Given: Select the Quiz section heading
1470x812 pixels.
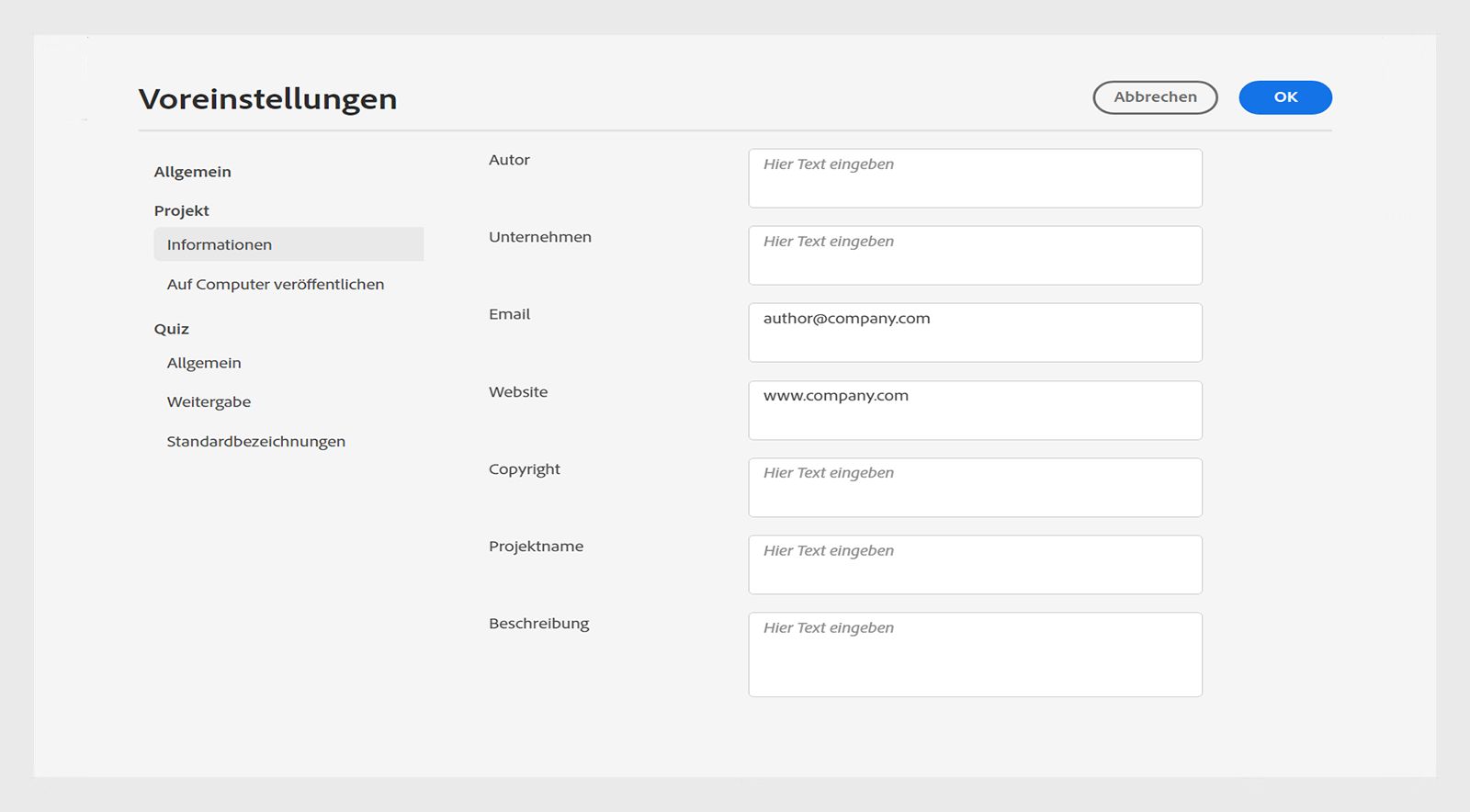Looking at the screenshot, I should [172, 329].
